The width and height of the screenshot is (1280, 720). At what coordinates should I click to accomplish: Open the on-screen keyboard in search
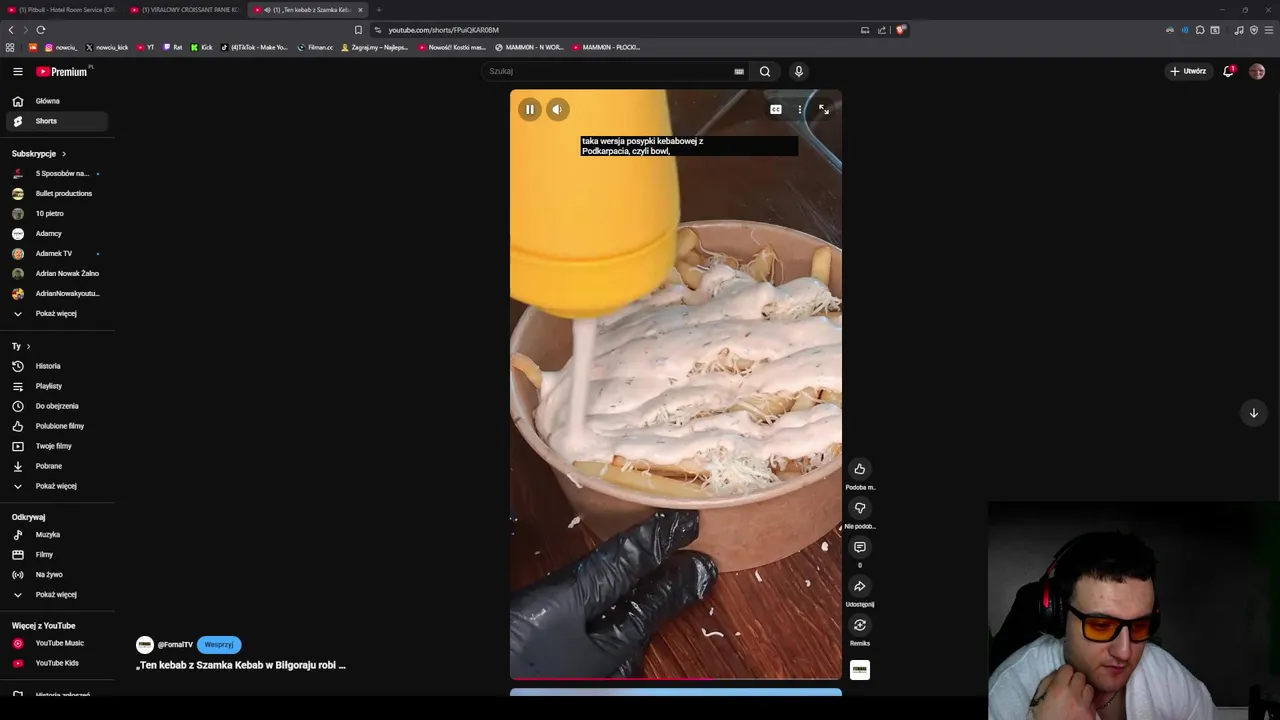739,71
